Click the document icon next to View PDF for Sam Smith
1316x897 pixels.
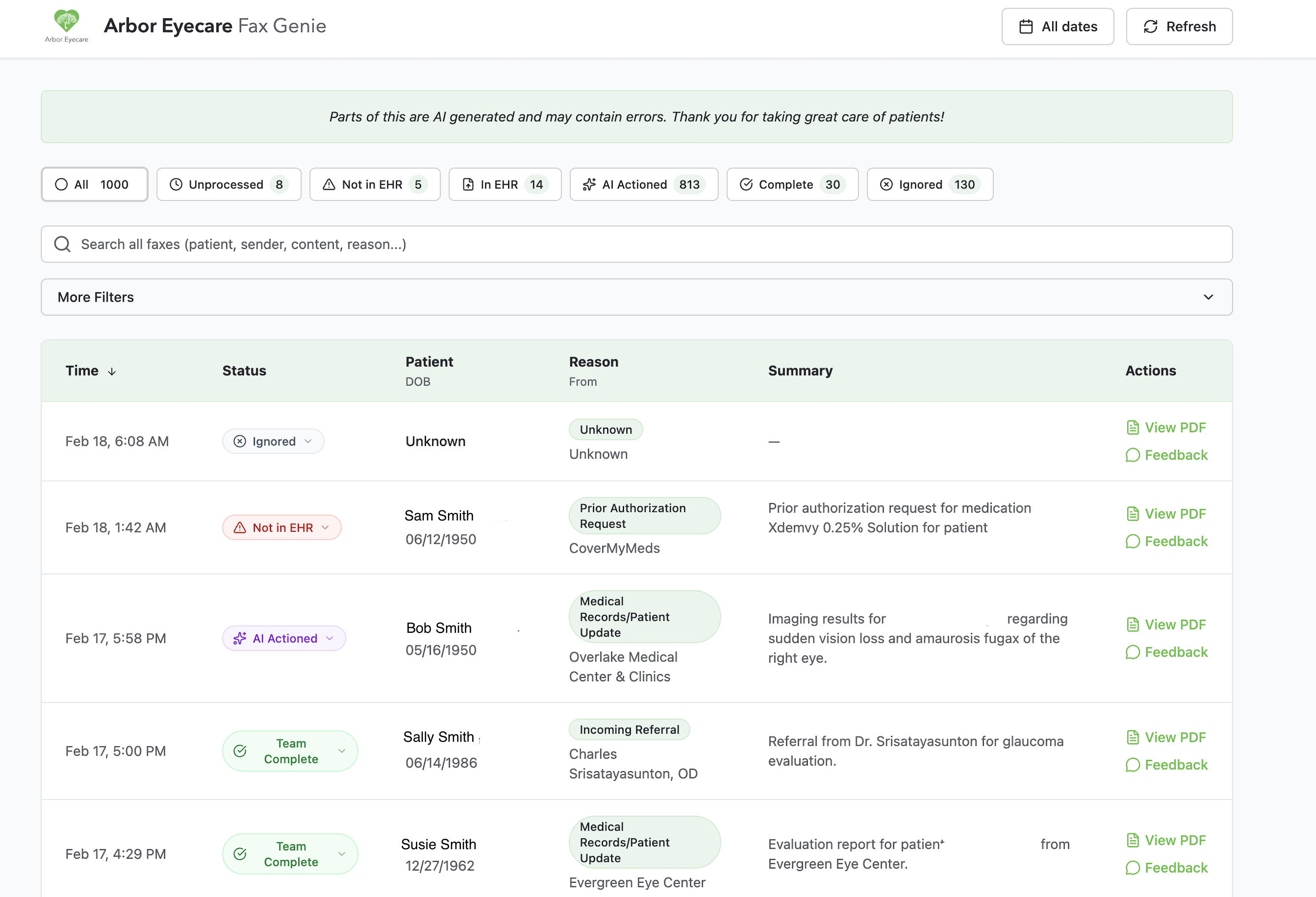pyautogui.click(x=1133, y=513)
